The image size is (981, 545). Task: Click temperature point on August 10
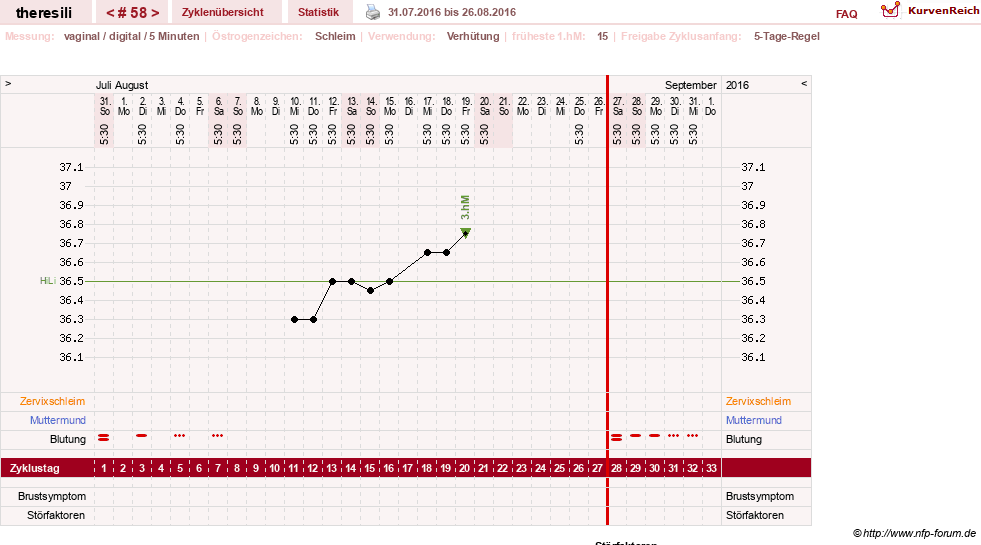[295, 320]
